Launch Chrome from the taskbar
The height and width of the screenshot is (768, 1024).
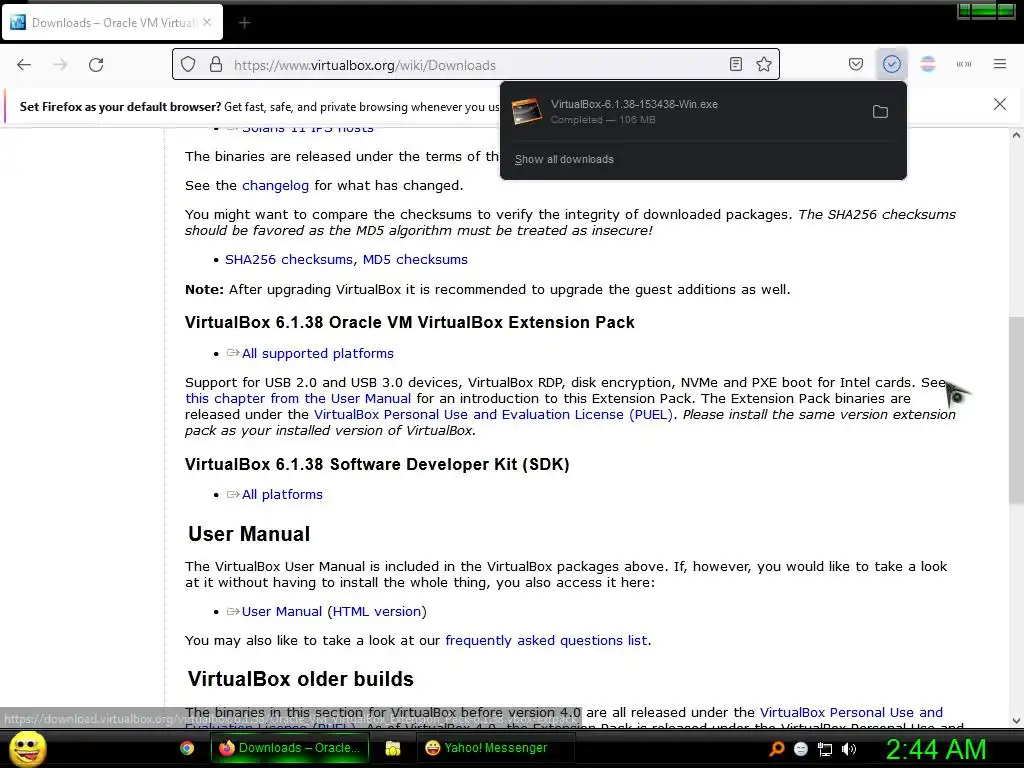pyautogui.click(x=187, y=748)
